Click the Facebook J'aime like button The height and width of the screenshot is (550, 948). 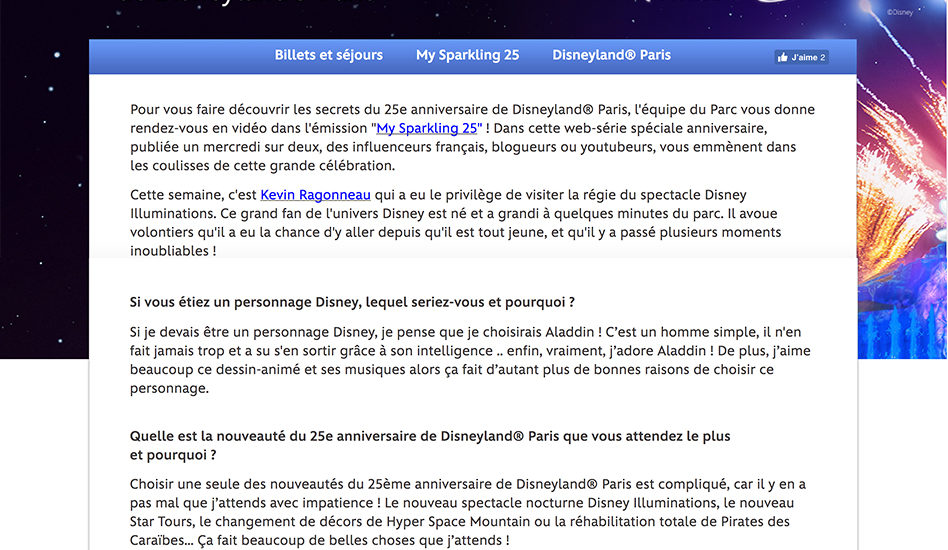[x=802, y=57]
